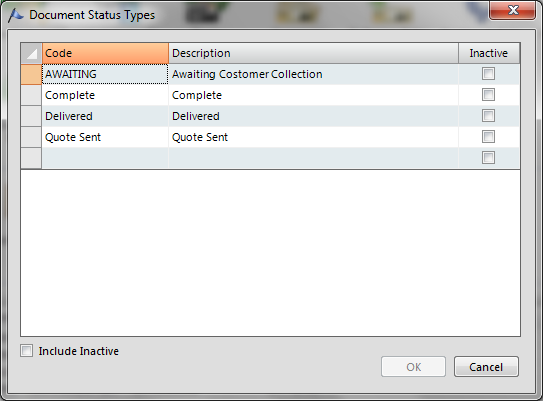Tick Inactive checkbox for Delivered row
The width and height of the screenshot is (543, 401).
(488, 116)
